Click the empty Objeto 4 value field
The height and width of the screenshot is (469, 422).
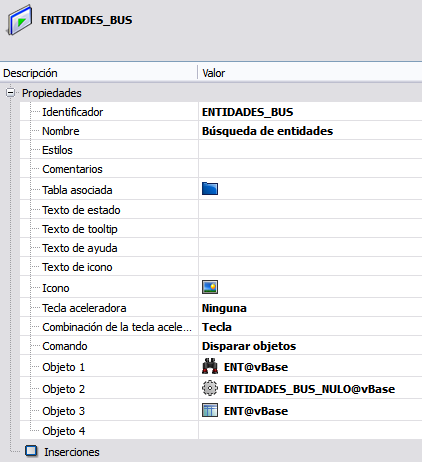click(310, 430)
